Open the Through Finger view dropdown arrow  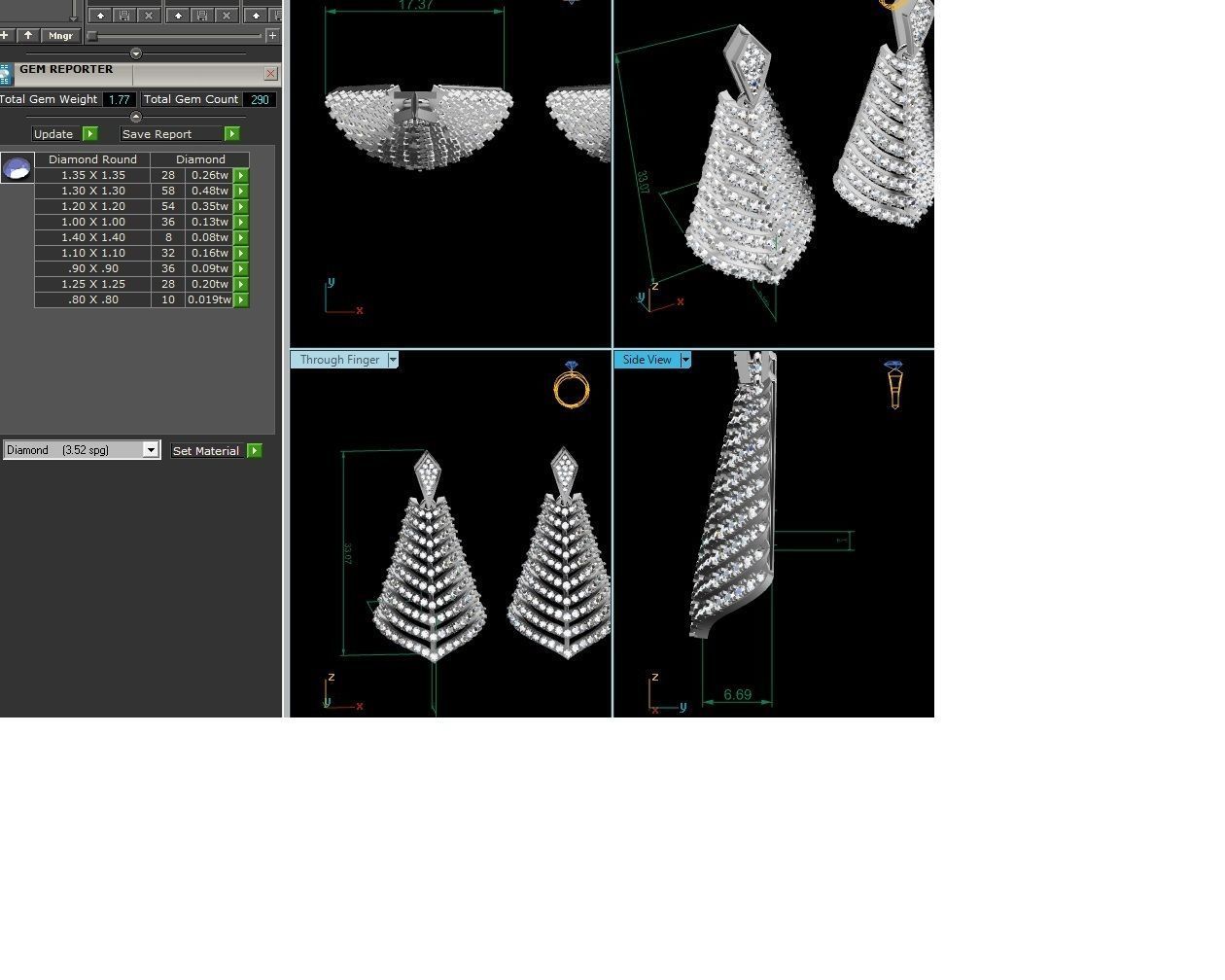pos(393,360)
